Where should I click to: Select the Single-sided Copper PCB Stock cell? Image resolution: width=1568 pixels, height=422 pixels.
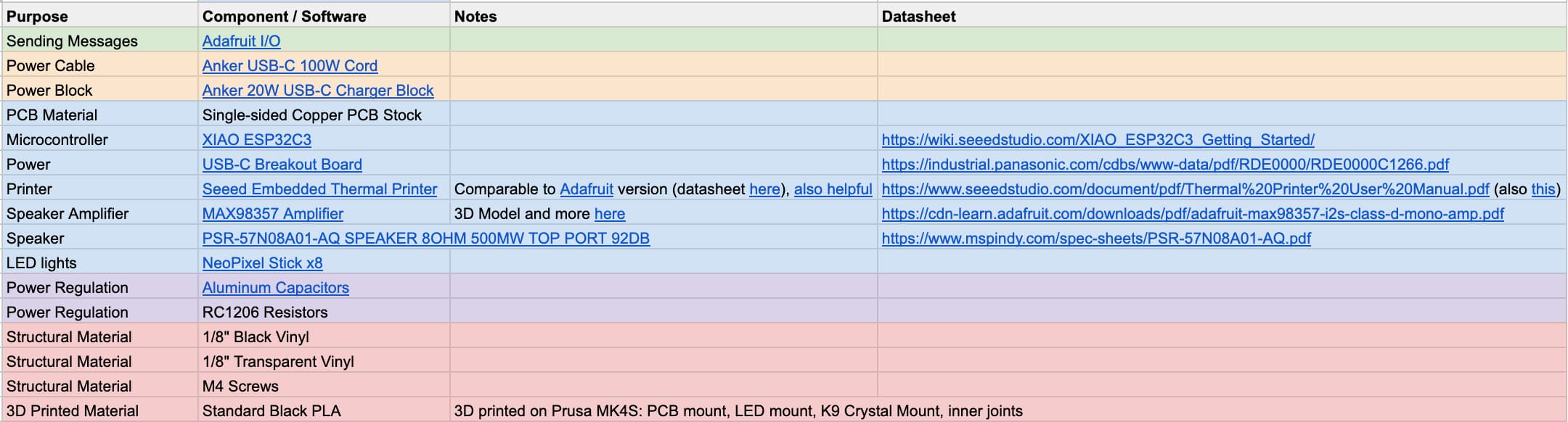(312, 115)
